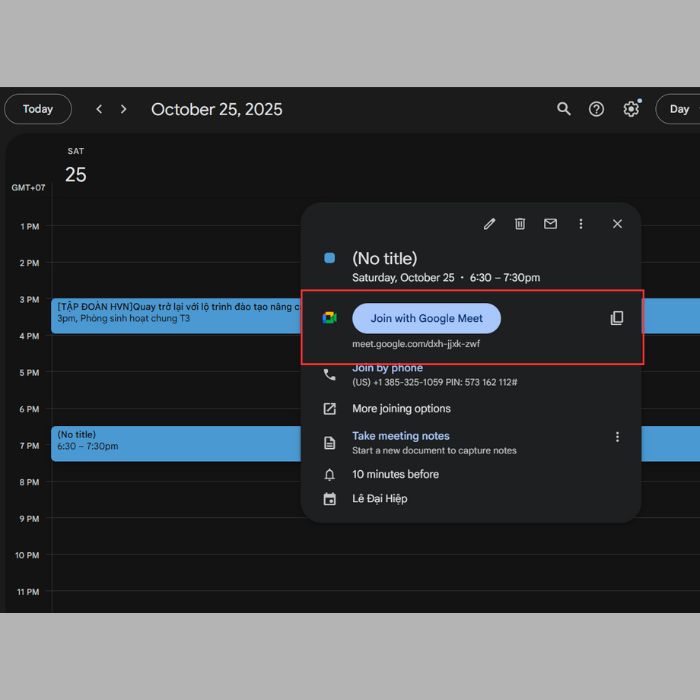
Task: Open event options three-dot menu
Action: [581, 224]
